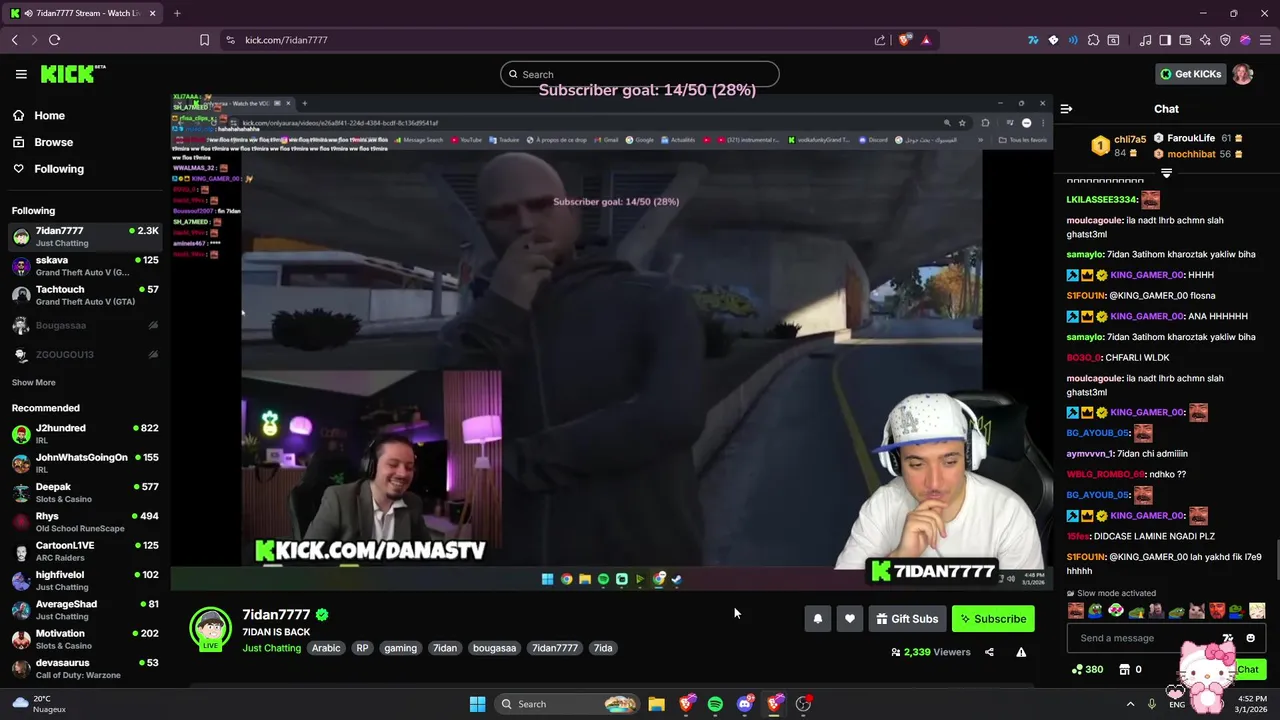This screenshot has height=720, width=1280.
Task: Report stream using warning triangle icon
Action: 1021,652
